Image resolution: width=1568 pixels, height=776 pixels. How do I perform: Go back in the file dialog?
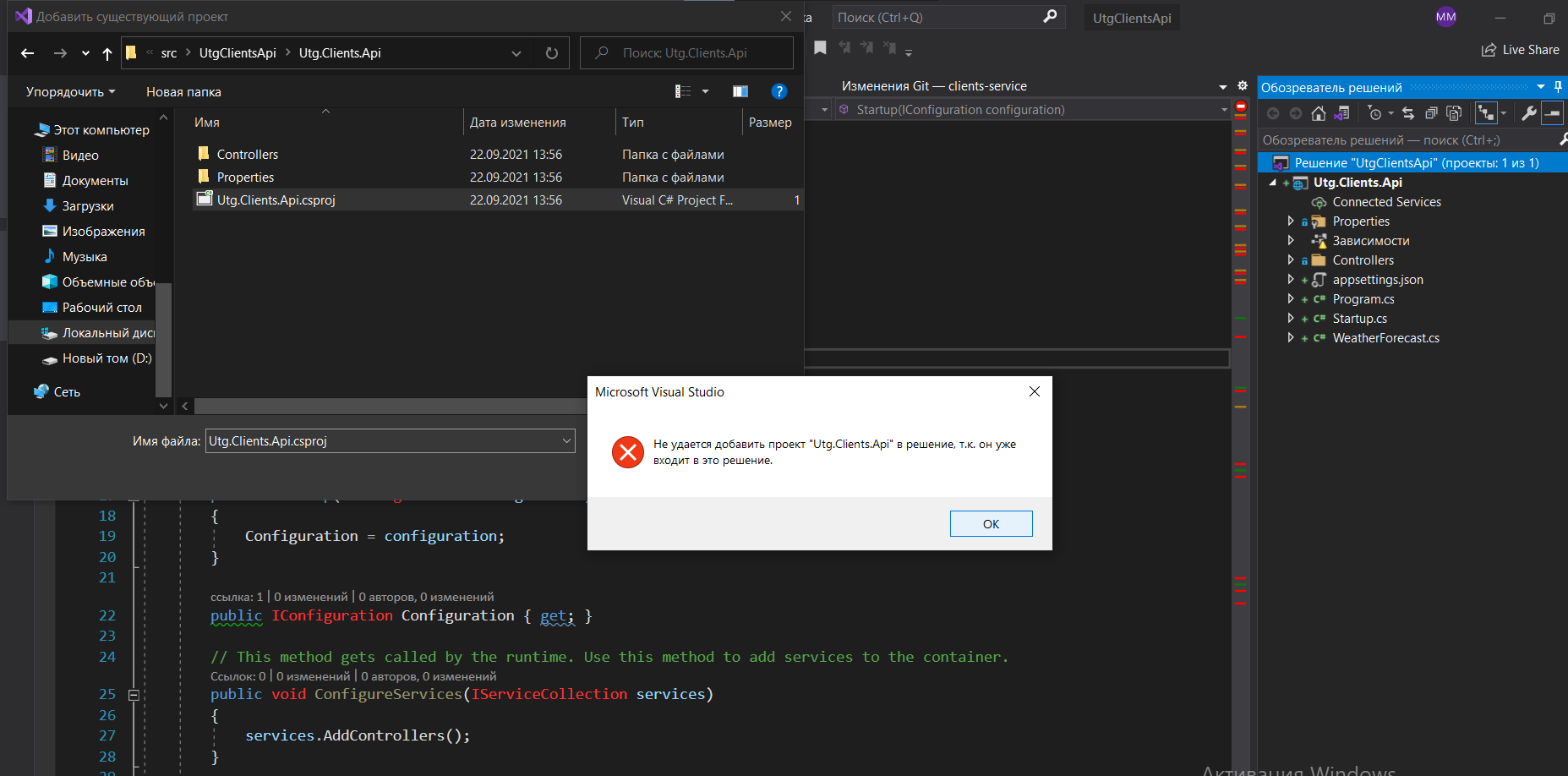tap(28, 53)
